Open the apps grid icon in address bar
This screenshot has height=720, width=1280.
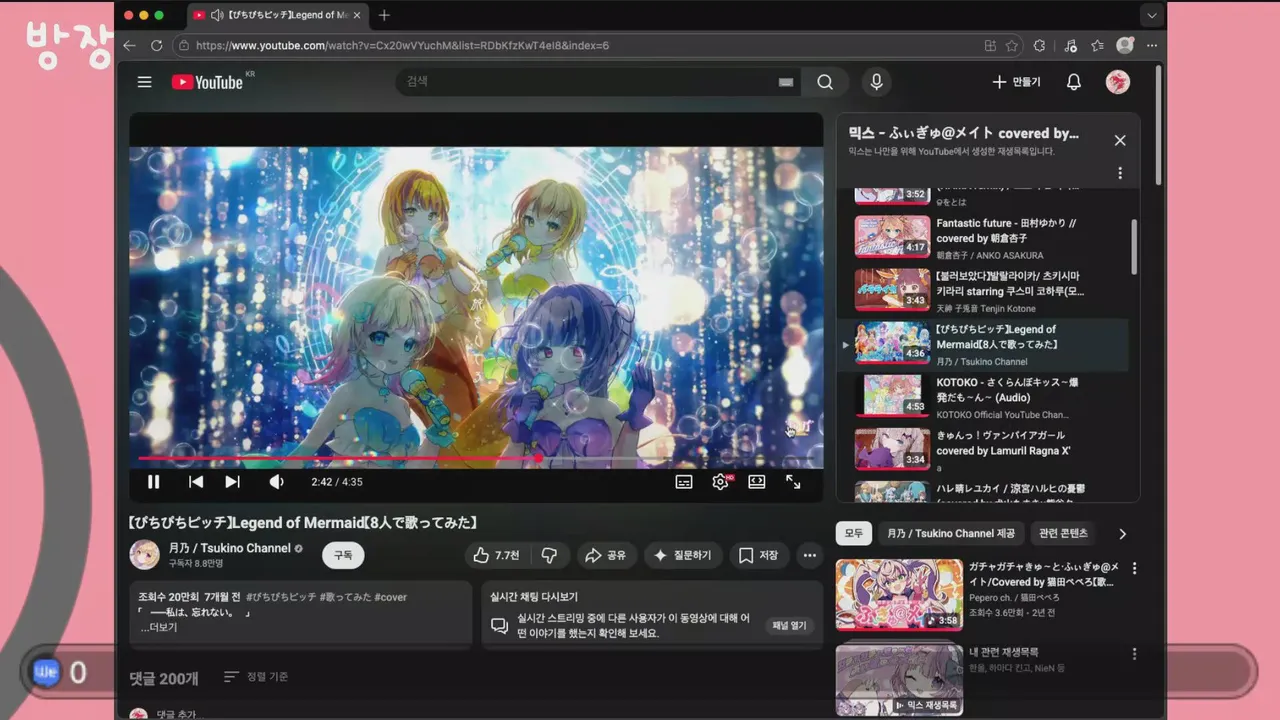990,45
